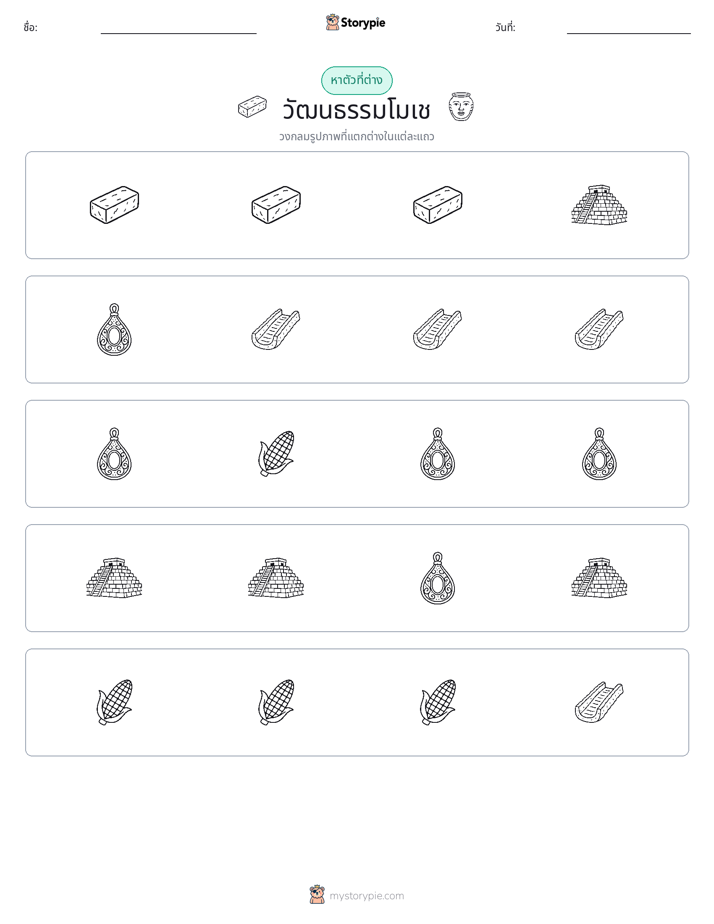The width and height of the screenshot is (714, 924).
Task: Click the footer bear mascot icon
Action: [317, 895]
